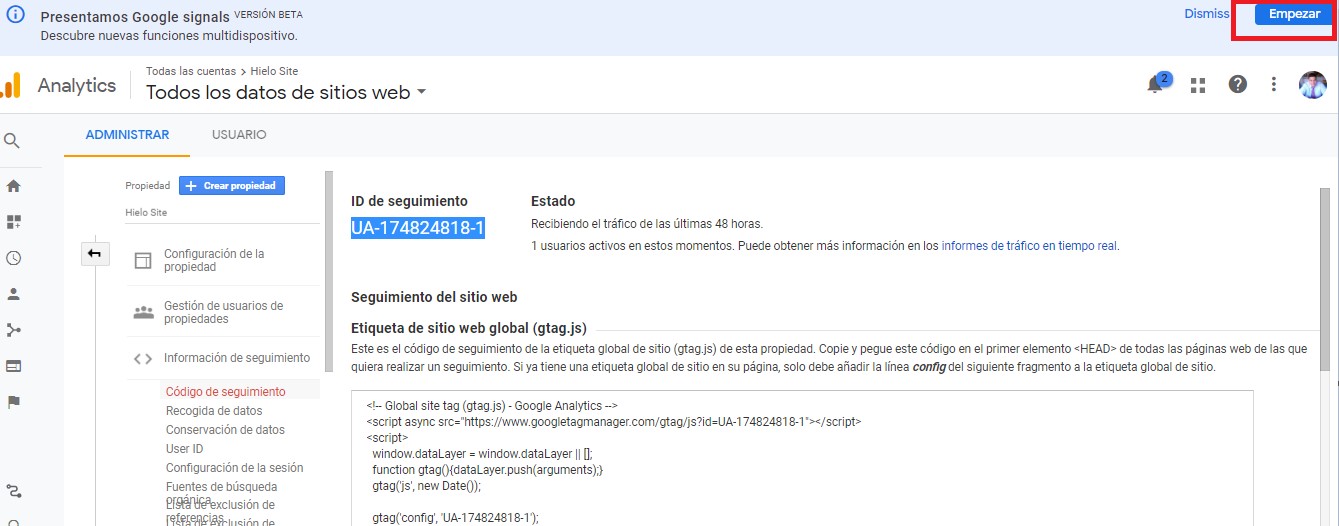
Task: Open the Google apps grid icon
Action: click(1198, 85)
